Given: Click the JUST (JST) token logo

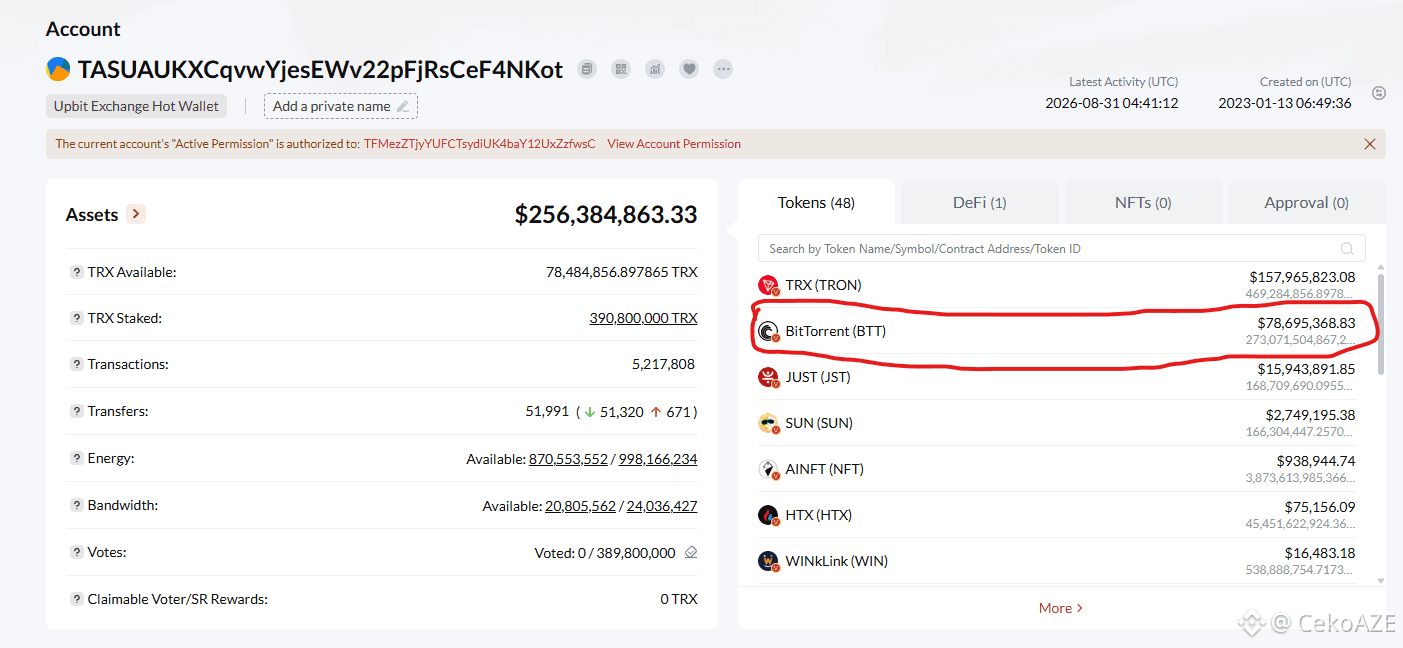Looking at the screenshot, I should pos(768,377).
